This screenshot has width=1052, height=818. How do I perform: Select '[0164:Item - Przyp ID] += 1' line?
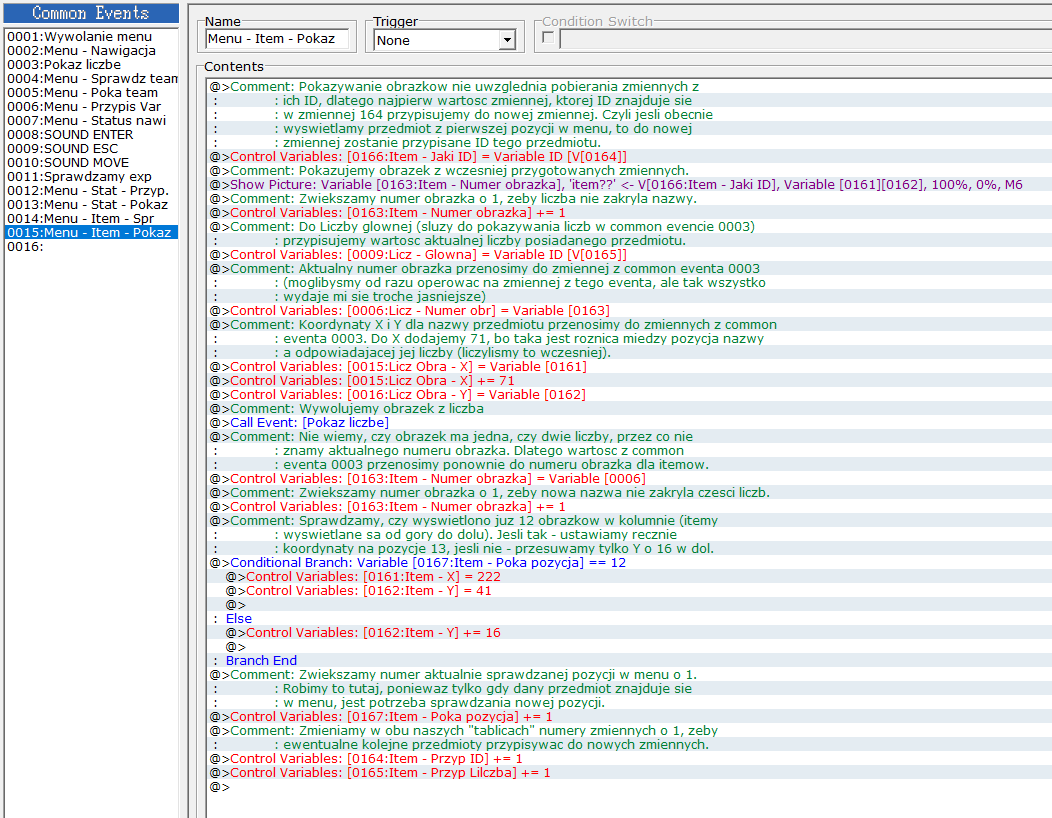coord(629,759)
